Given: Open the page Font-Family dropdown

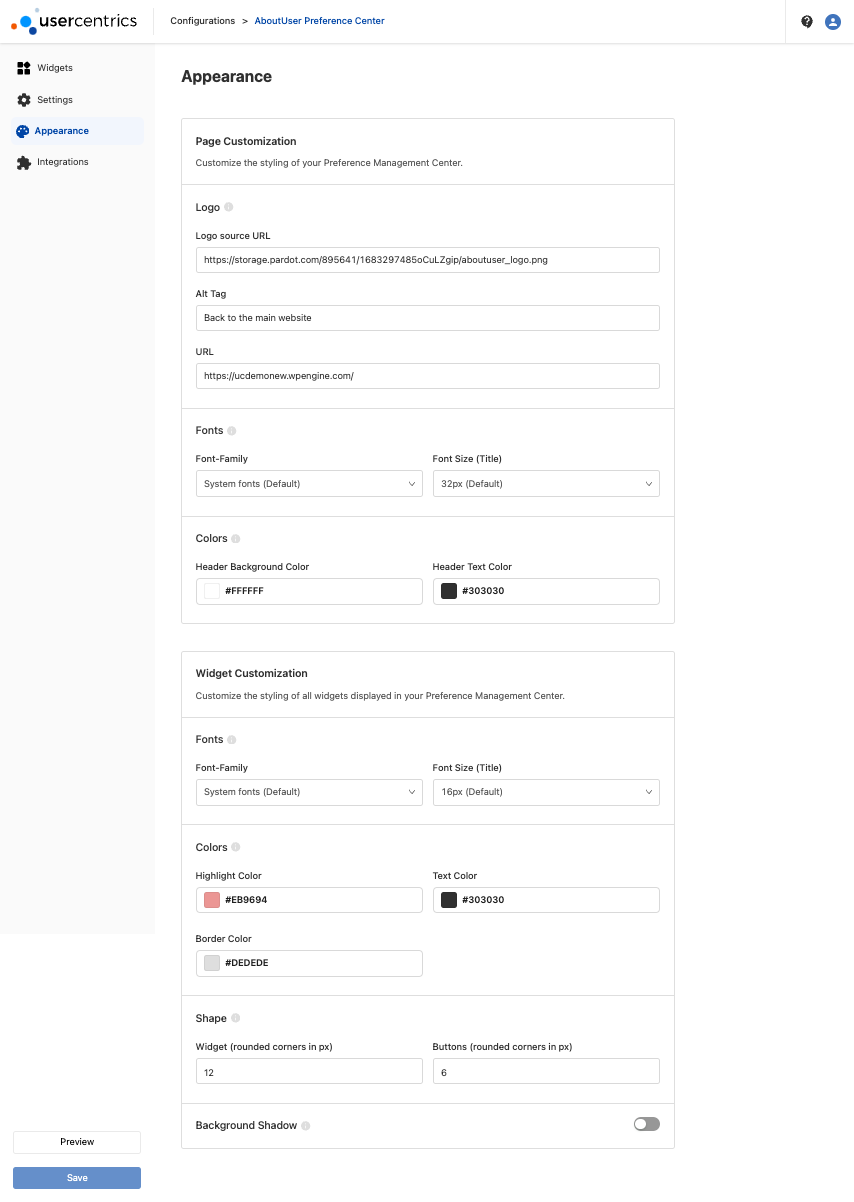Looking at the screenshot, I should (309, 484).
